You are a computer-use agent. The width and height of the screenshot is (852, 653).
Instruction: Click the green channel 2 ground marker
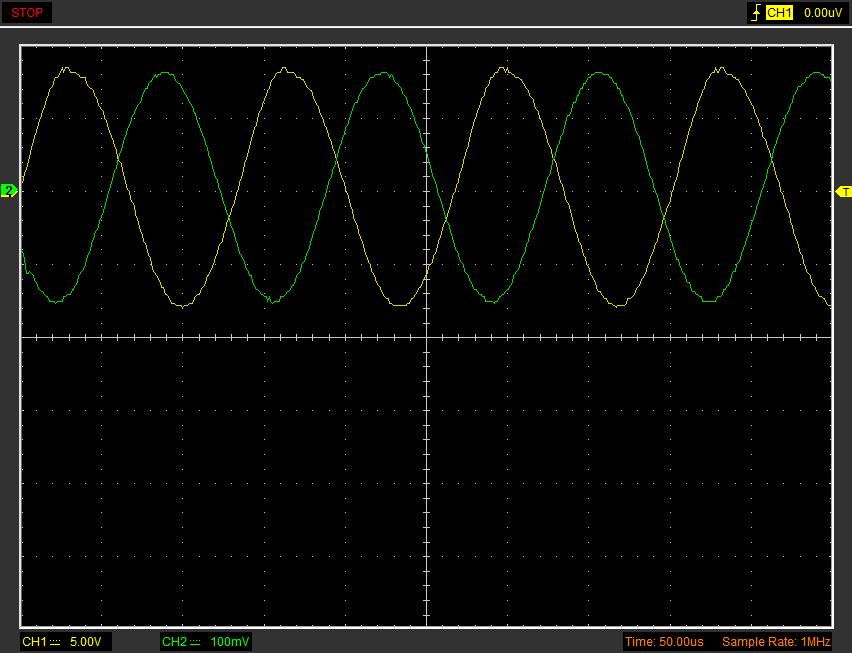click(9, 190)
